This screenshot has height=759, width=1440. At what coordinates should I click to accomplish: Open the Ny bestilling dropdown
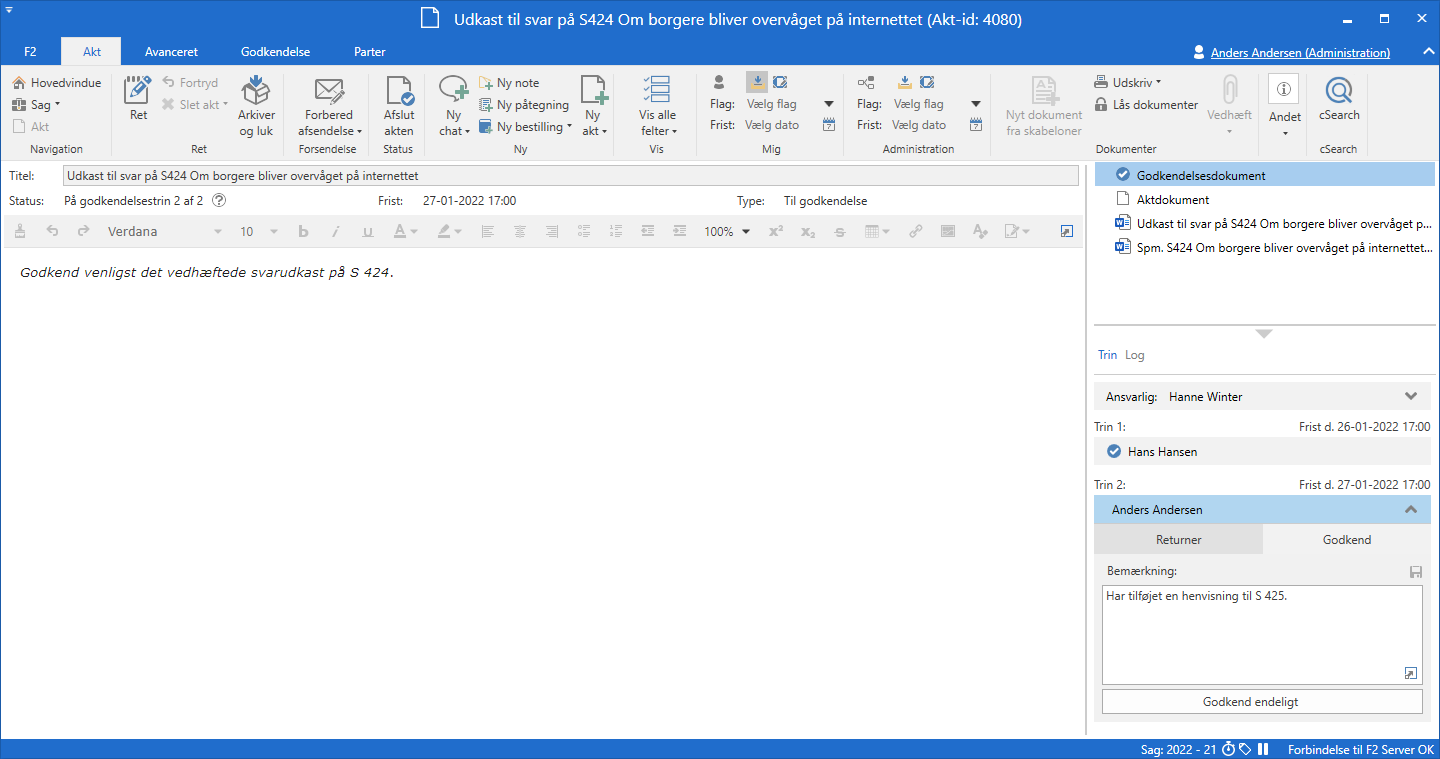(x=525, y=127)
